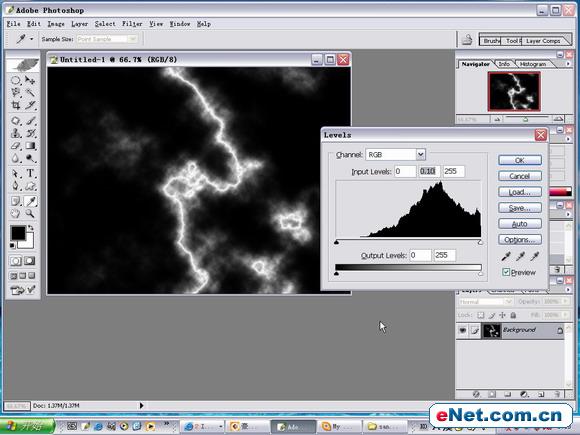Toggle Full Screen Mode
The width and height of the screenshot is (580, 435).
click(x=32, y=276)
